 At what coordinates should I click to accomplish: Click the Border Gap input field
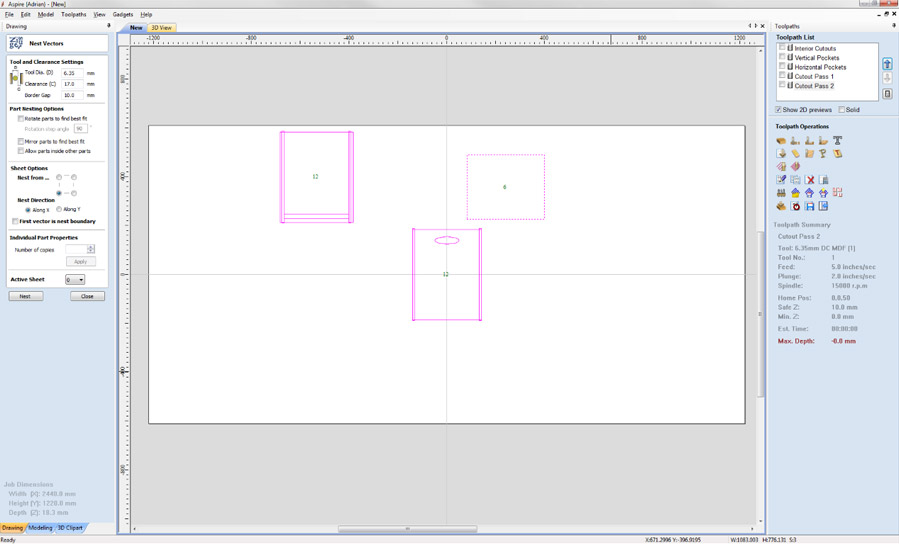point(72,95)
